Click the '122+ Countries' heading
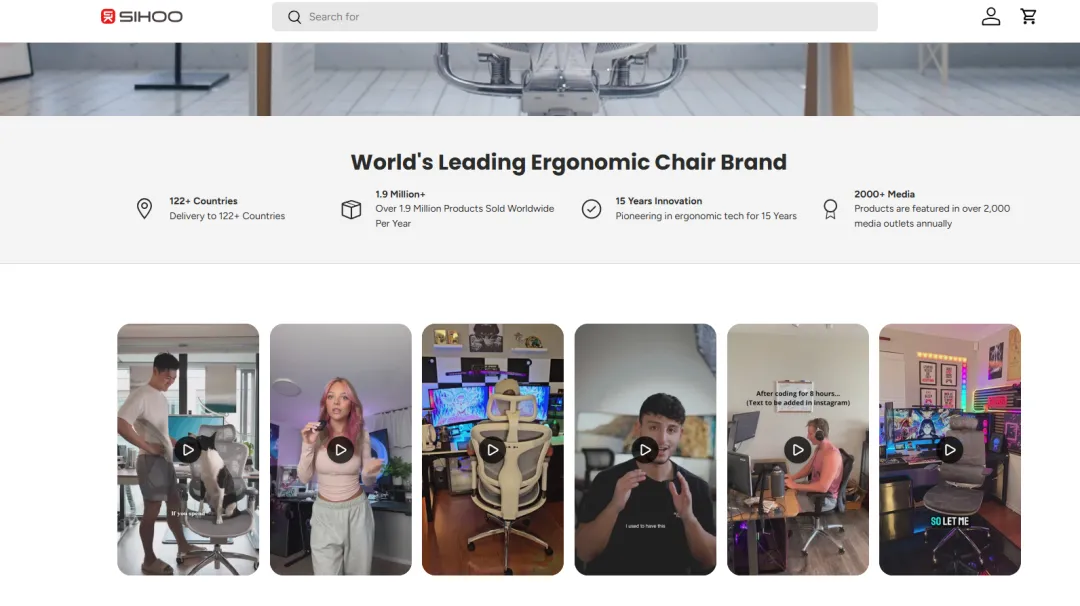Viewport: 1080px width, 606px height. tap(203, 201)
